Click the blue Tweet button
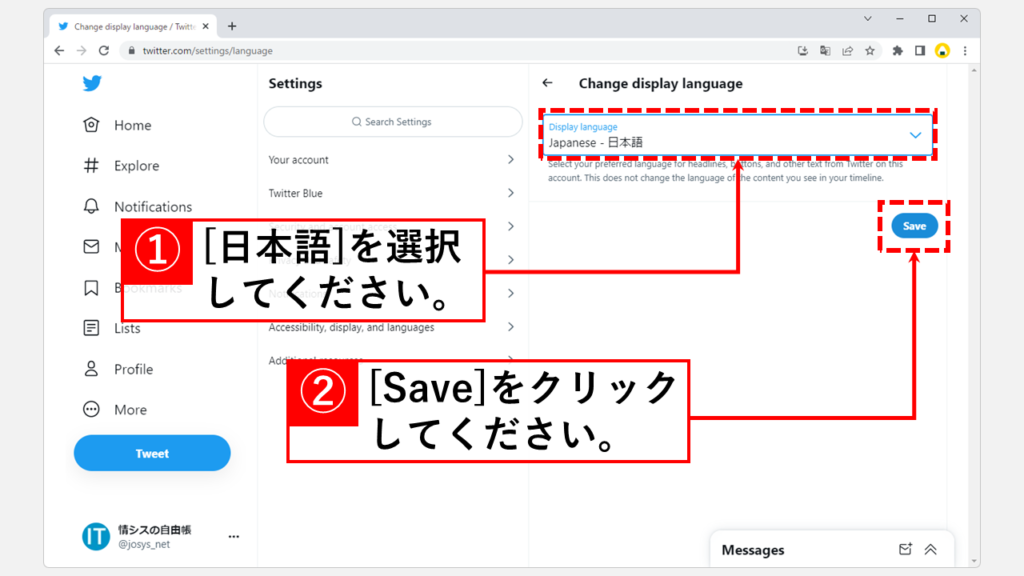Viewport: 1024px width, 576px height. 152,453
